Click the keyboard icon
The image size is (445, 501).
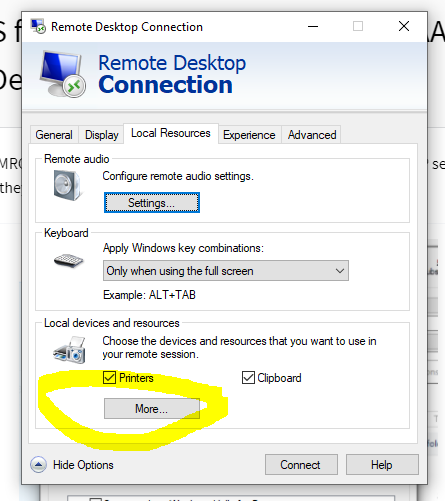click(x=69, y=261)
